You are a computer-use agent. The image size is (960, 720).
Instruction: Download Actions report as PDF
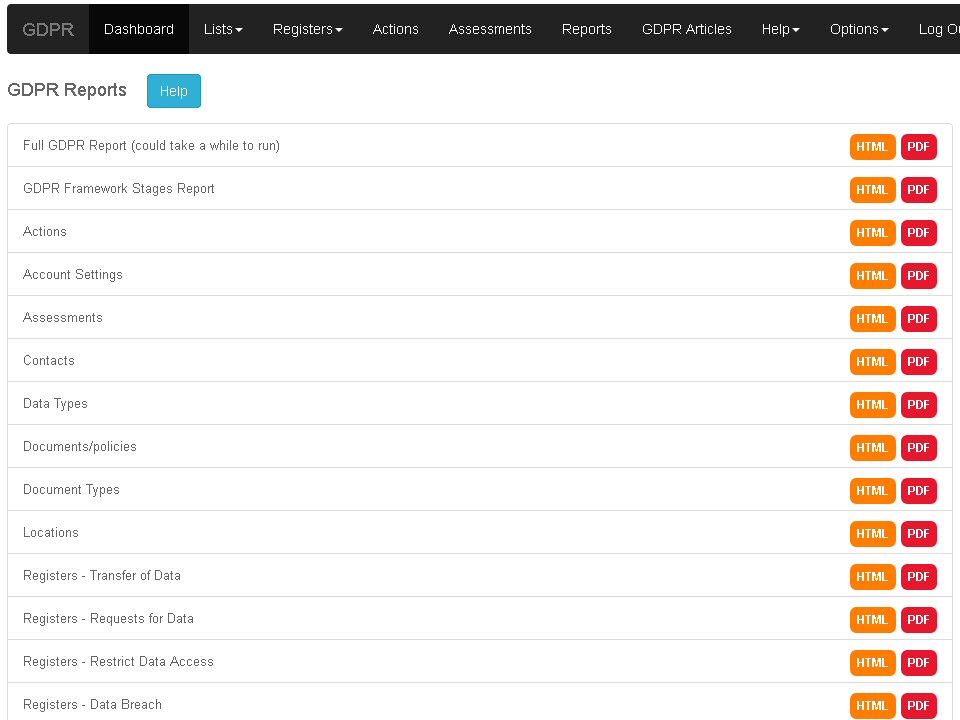pos(918,233)
